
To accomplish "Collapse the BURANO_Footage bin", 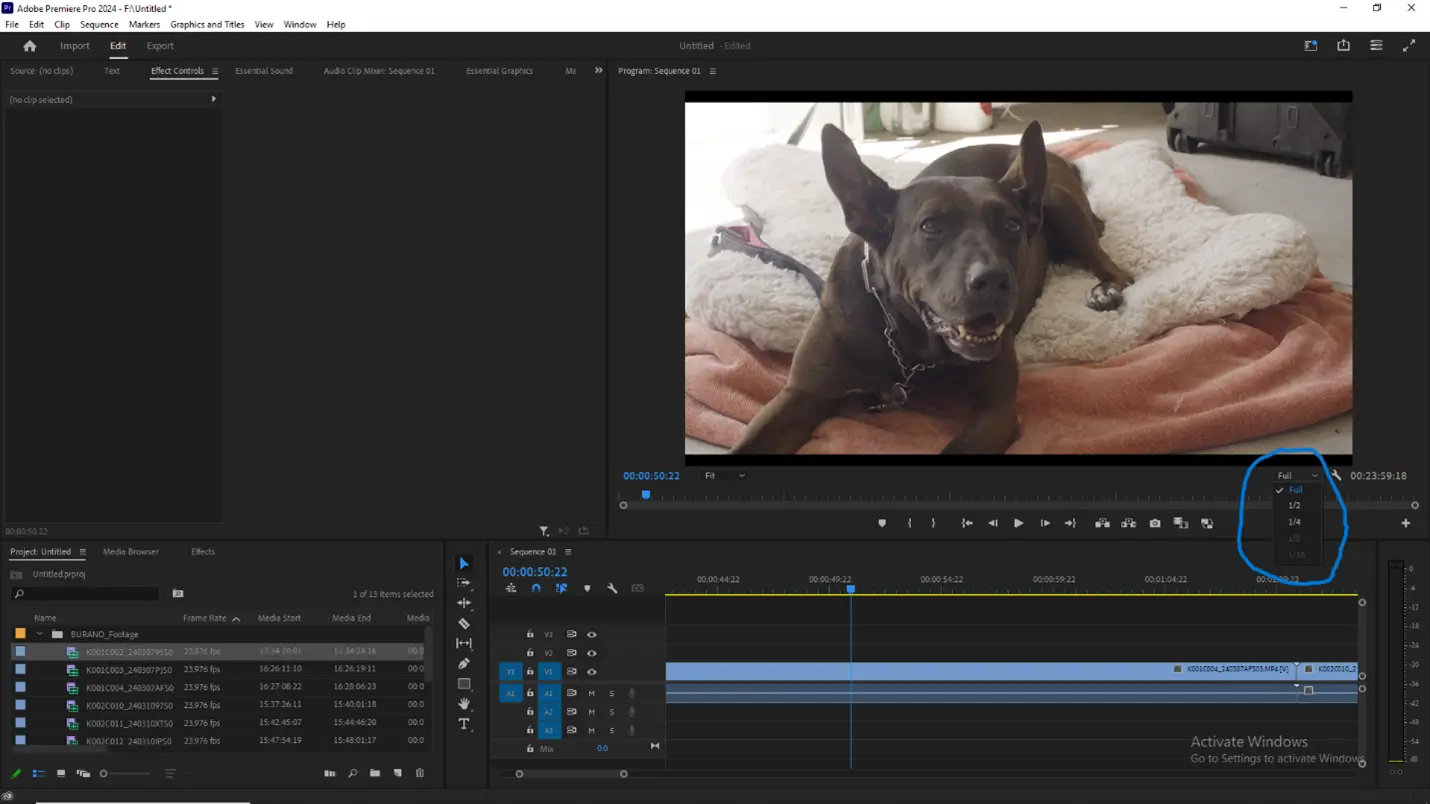I will (40, 634).
